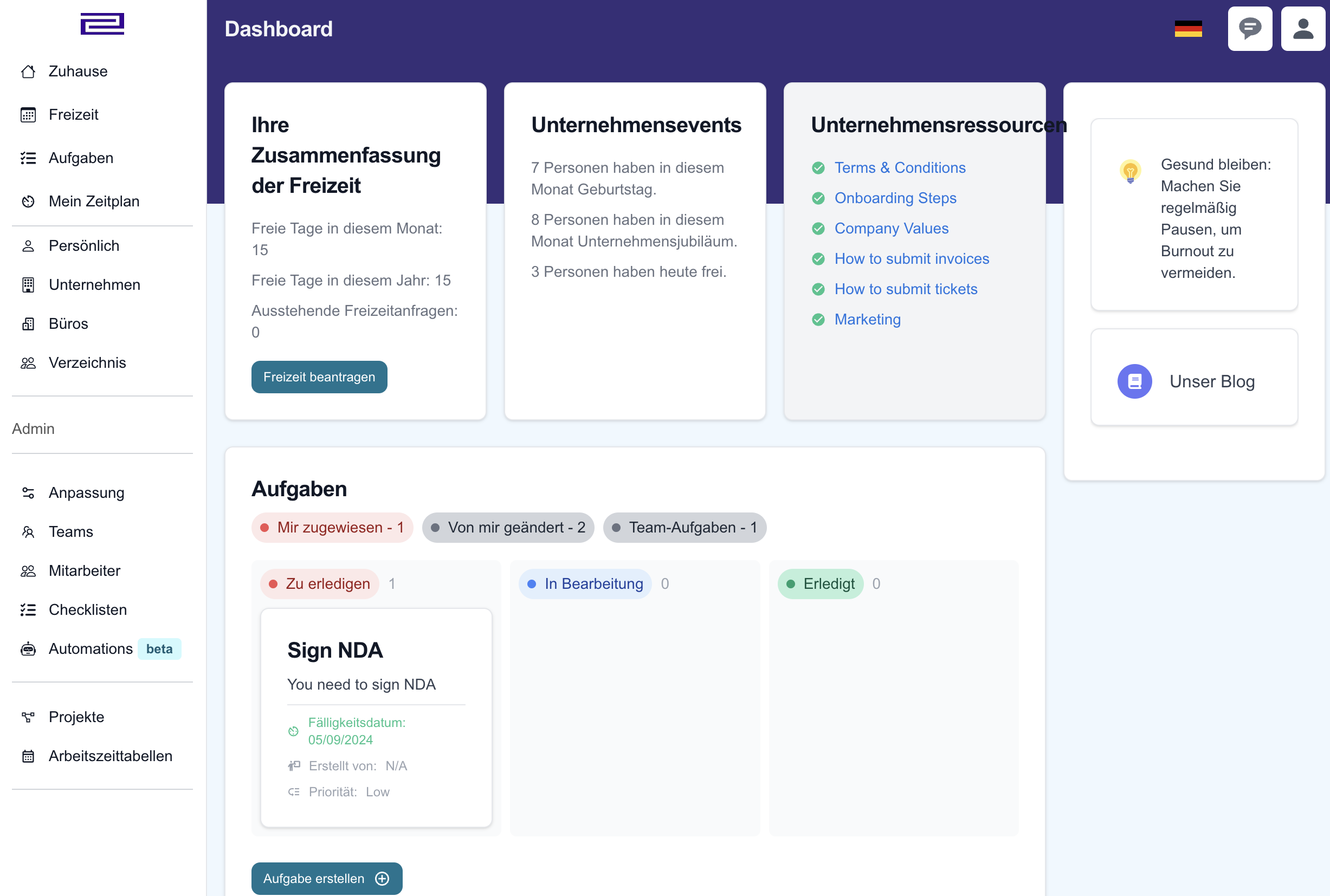Open the Onboarding Steps link
Viewport: 1330px width, 896px height.
tap(895, 198)
